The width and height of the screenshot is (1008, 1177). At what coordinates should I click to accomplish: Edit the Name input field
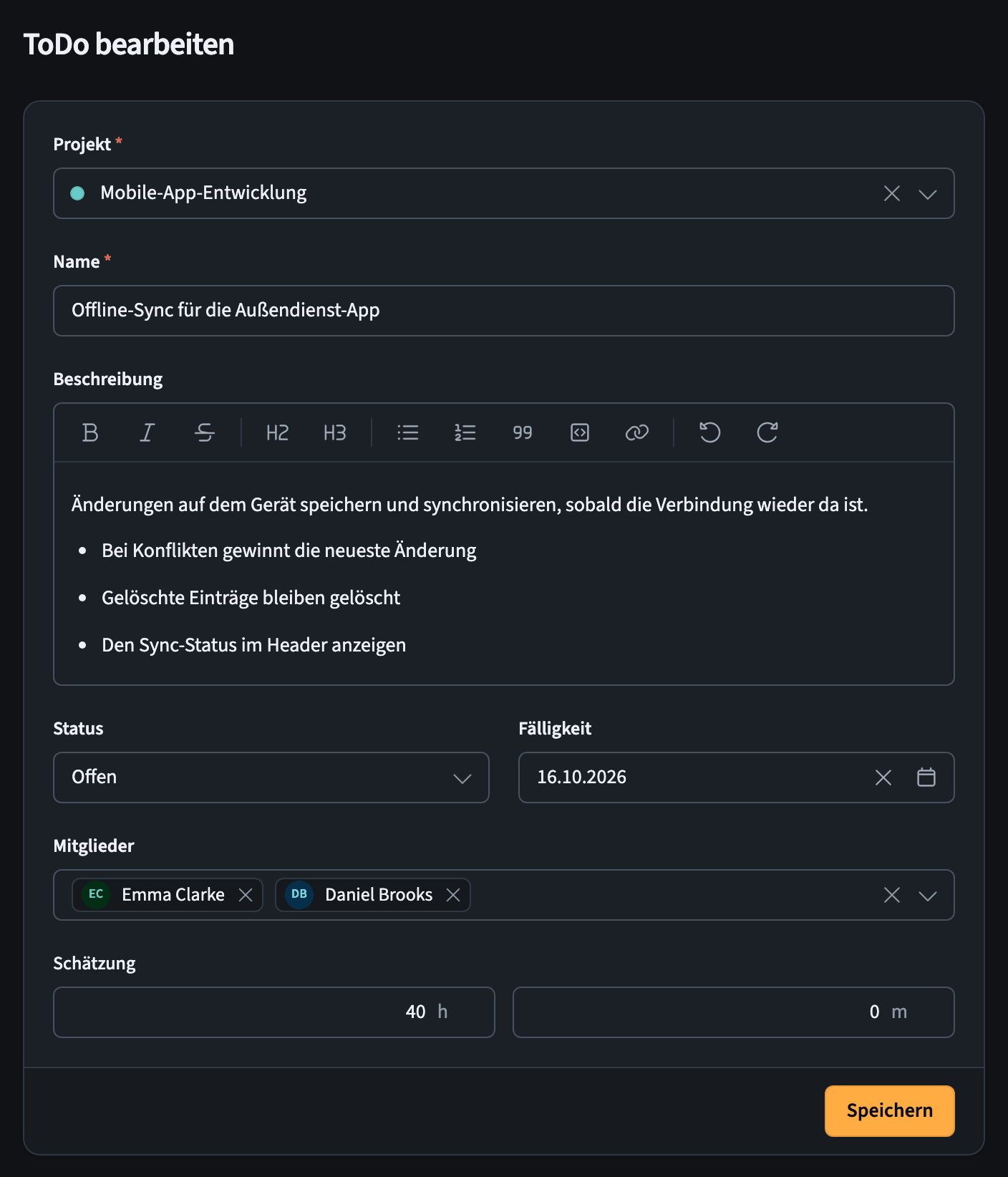tap(504, 311)
